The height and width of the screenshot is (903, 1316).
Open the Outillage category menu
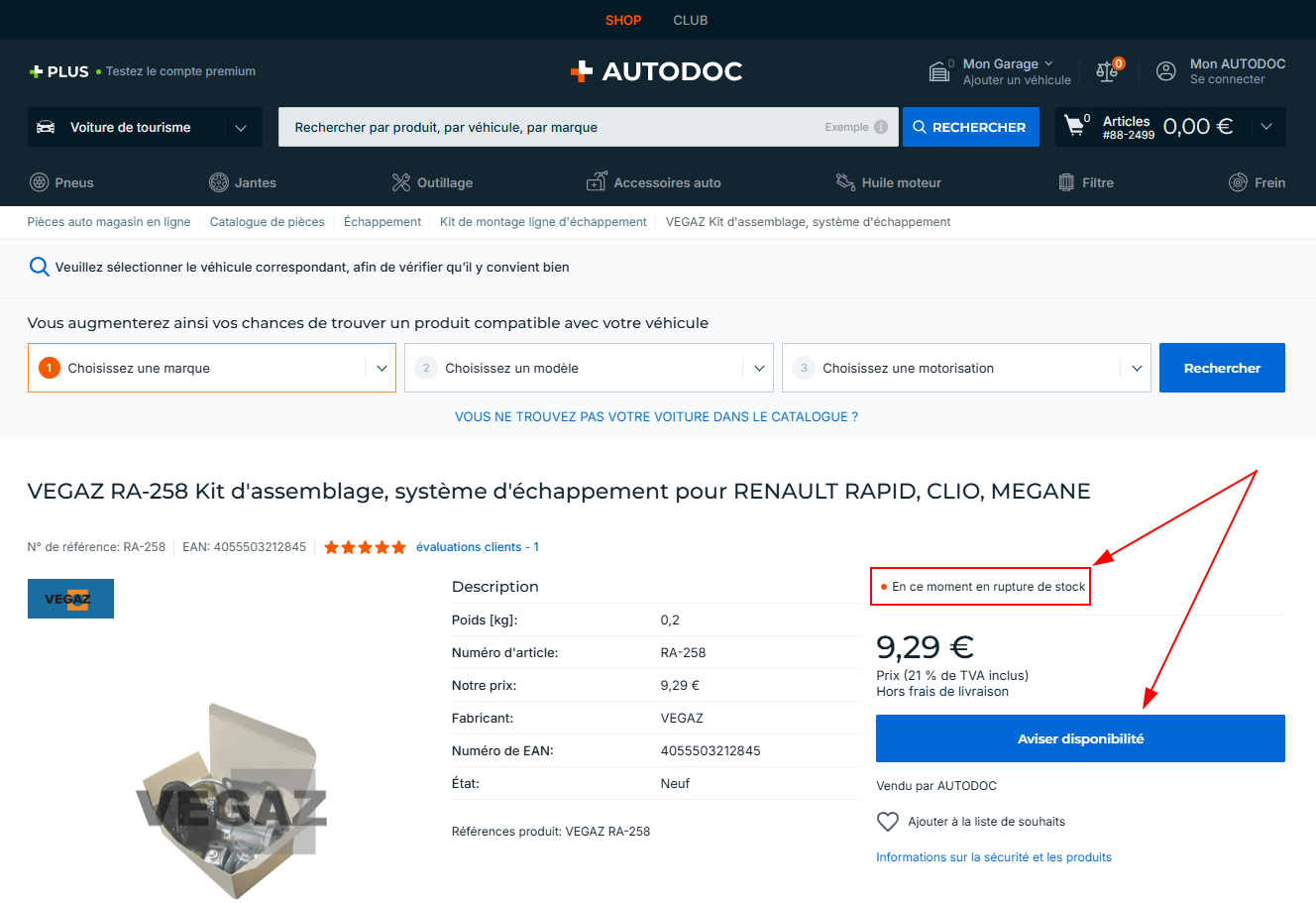tap(432, 182)
